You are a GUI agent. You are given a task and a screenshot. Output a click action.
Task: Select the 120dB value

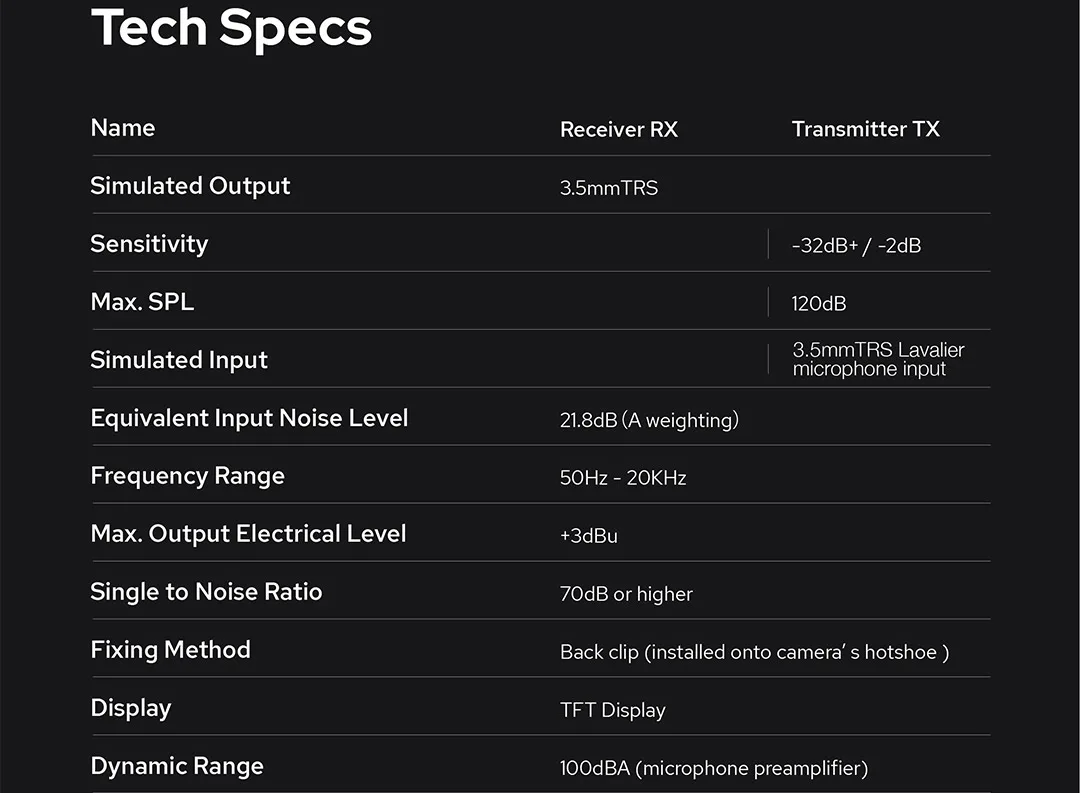click(x=819, y=304)
